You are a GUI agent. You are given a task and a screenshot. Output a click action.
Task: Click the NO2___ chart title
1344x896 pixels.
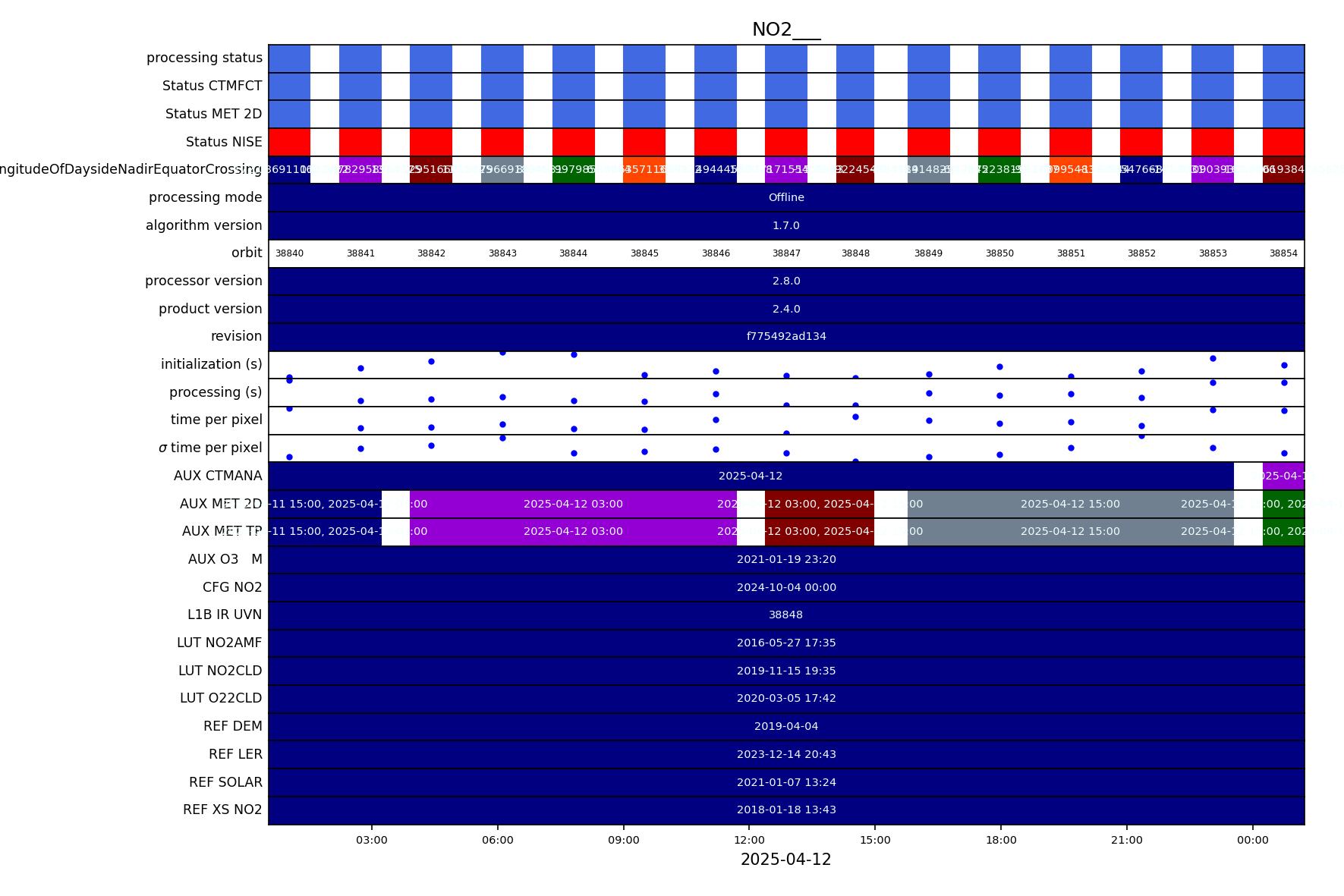(x=785, y=30)
